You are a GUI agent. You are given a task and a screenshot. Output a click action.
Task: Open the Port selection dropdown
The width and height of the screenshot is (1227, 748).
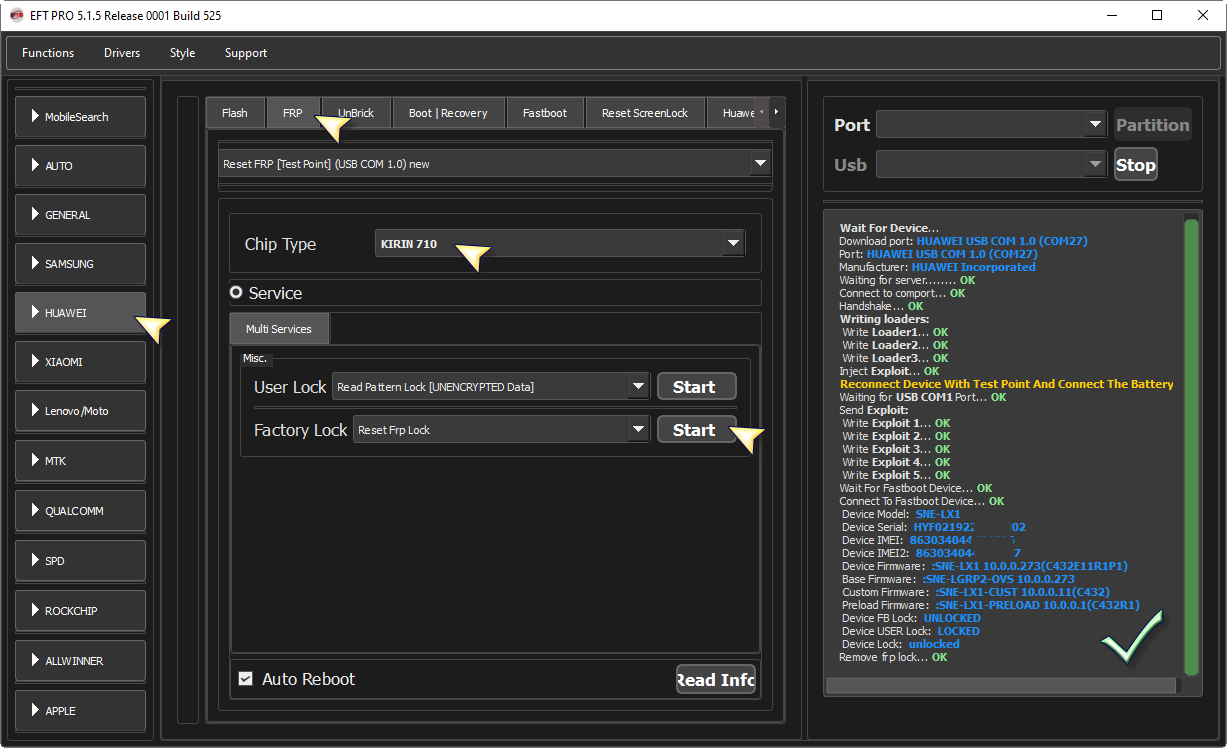[990, 124]
